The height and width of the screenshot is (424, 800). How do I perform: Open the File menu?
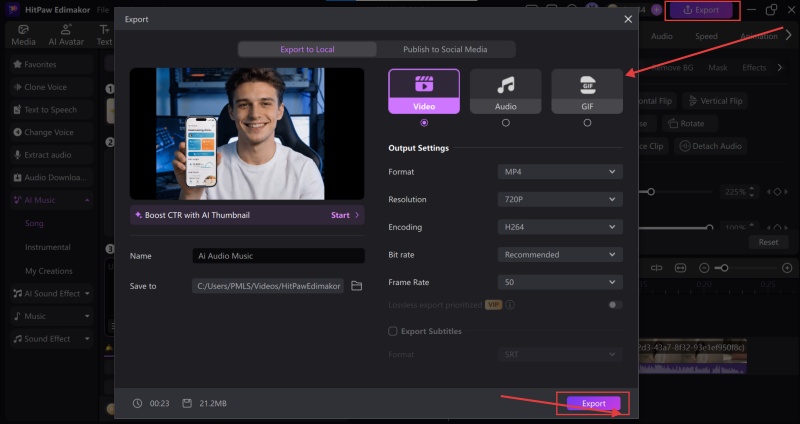tap(103, 10)
